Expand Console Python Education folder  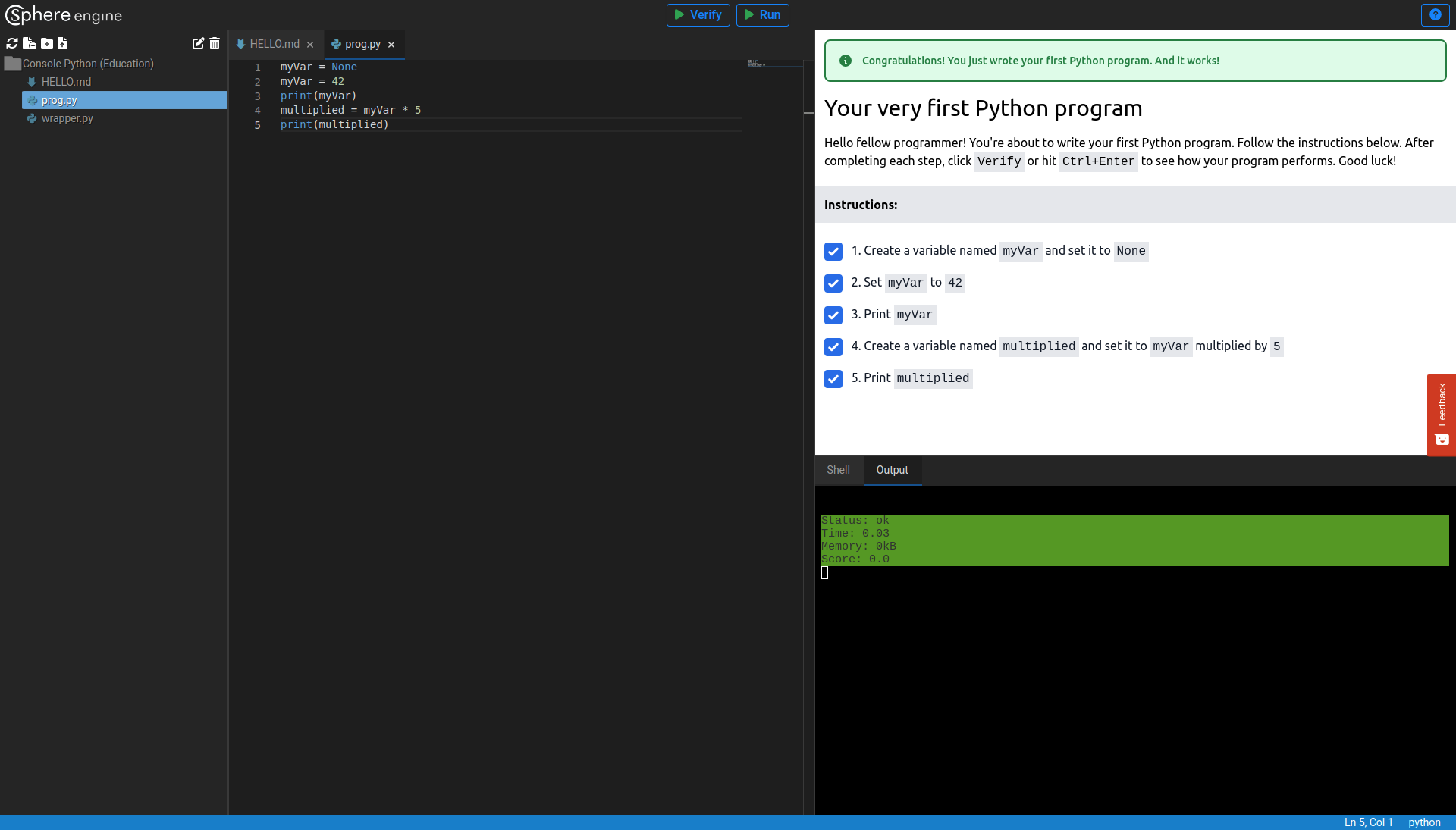(13, 63)
